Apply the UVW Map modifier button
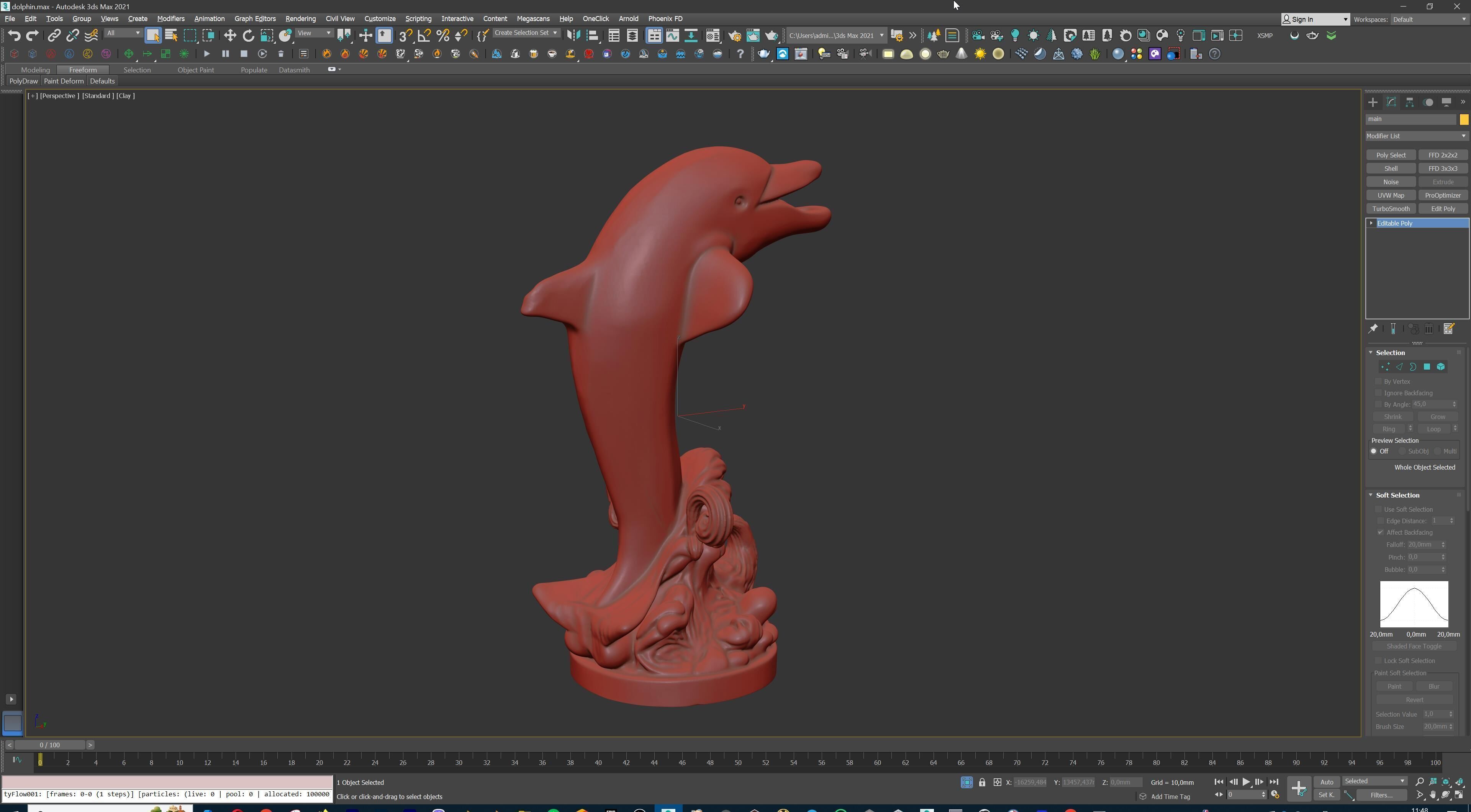The image size is (1471, 812). (1391, 195)
